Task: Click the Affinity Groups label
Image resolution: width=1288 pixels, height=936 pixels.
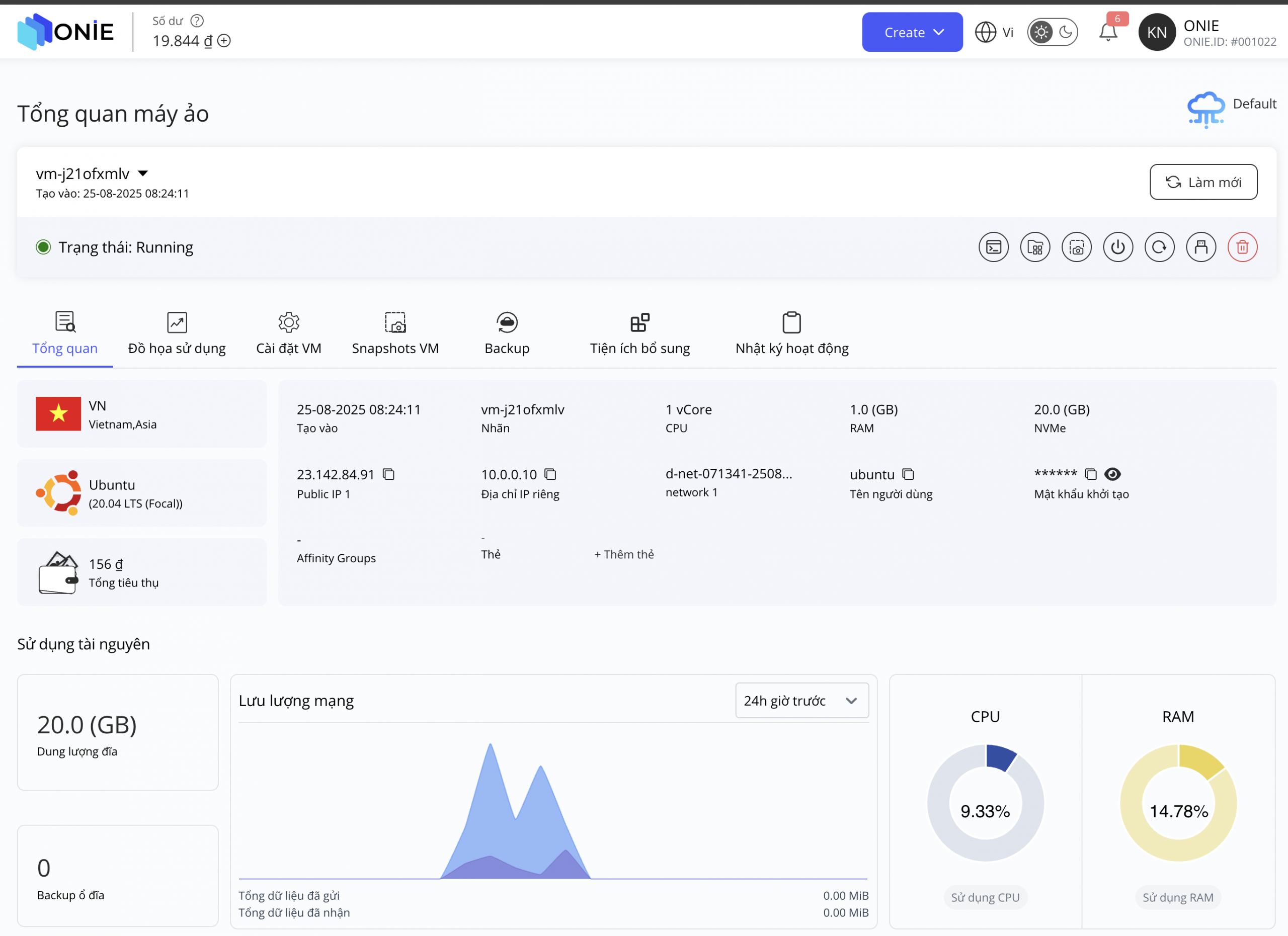Action: tap(336, 559)
